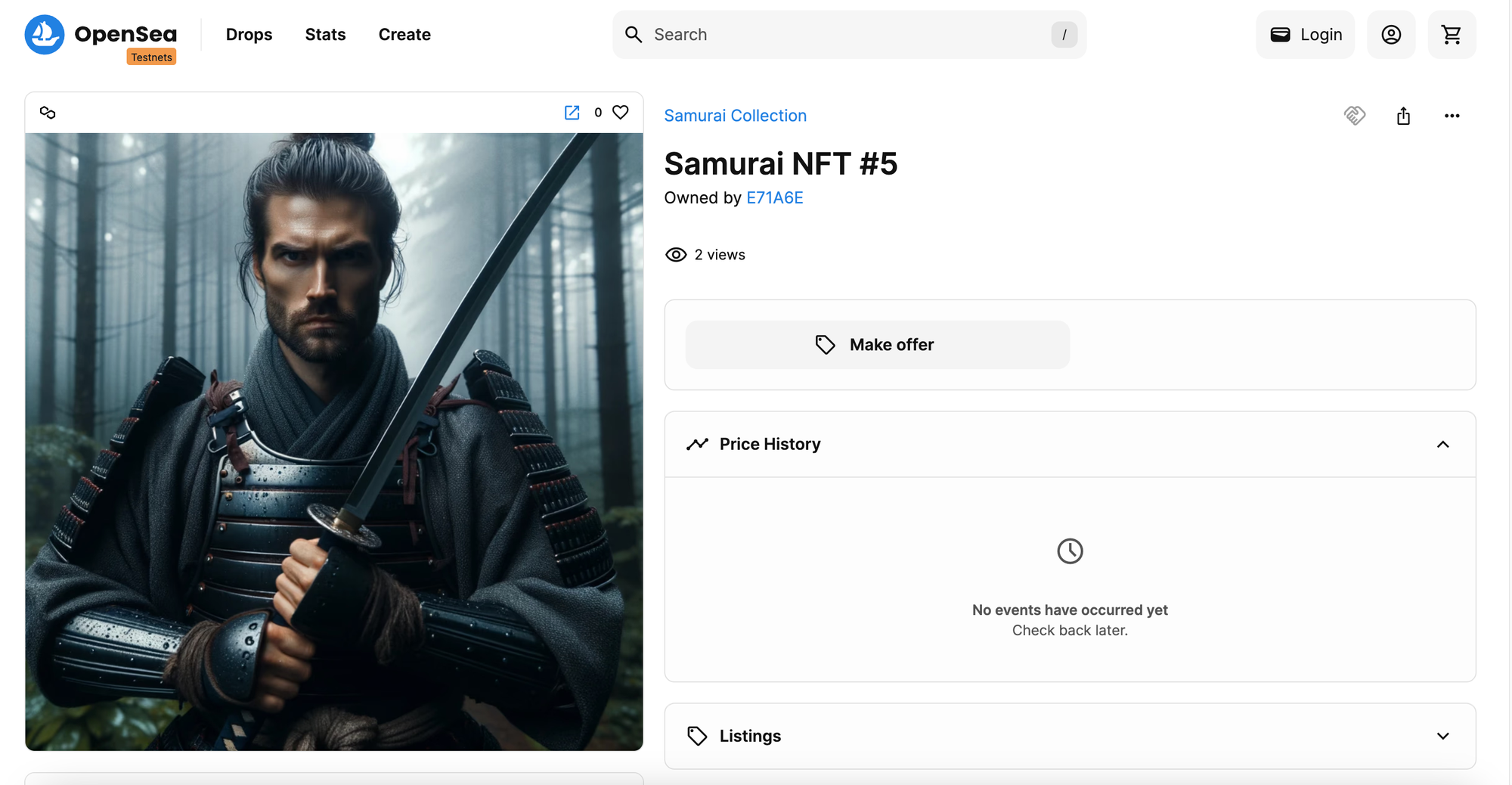
Task: Click the Make offer button
Action: (x=877, y=345)
